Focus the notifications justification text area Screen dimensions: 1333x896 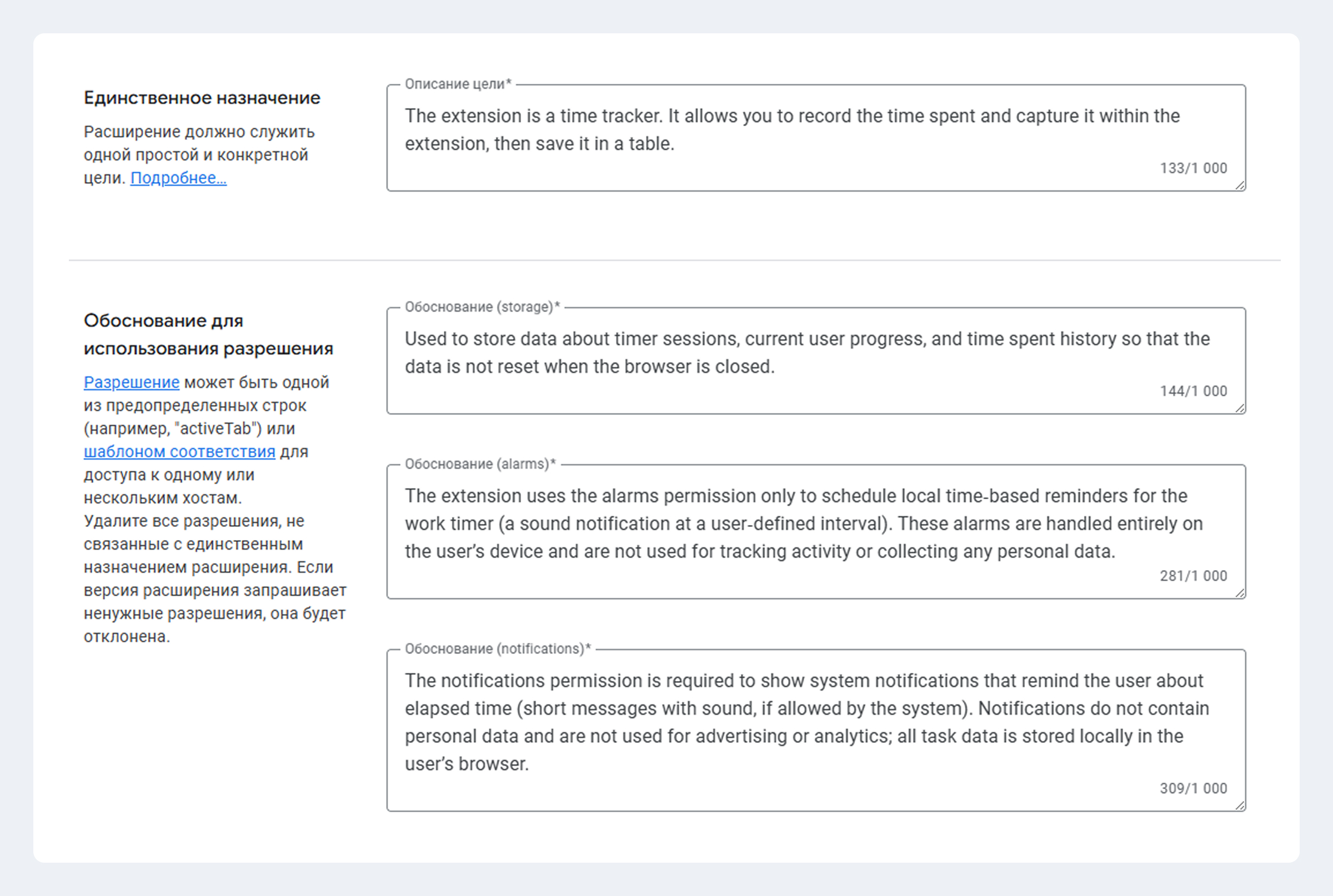[x=806, y=722]
